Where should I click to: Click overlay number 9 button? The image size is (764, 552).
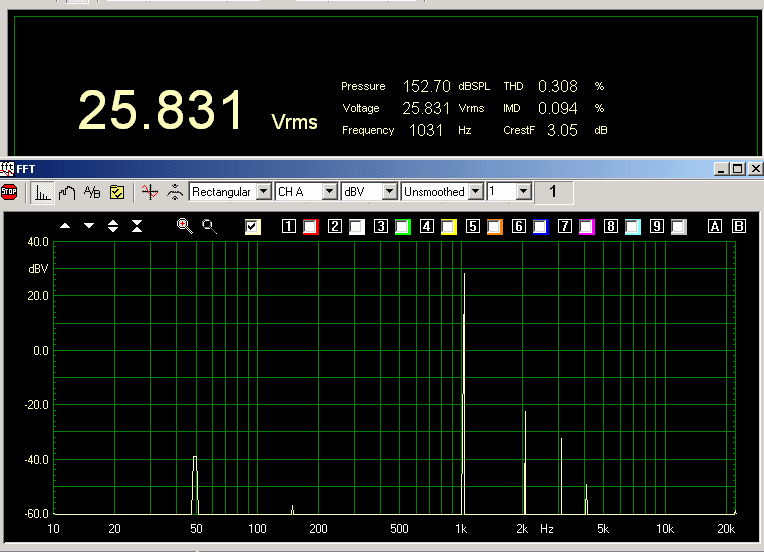(x=656, y=226)
